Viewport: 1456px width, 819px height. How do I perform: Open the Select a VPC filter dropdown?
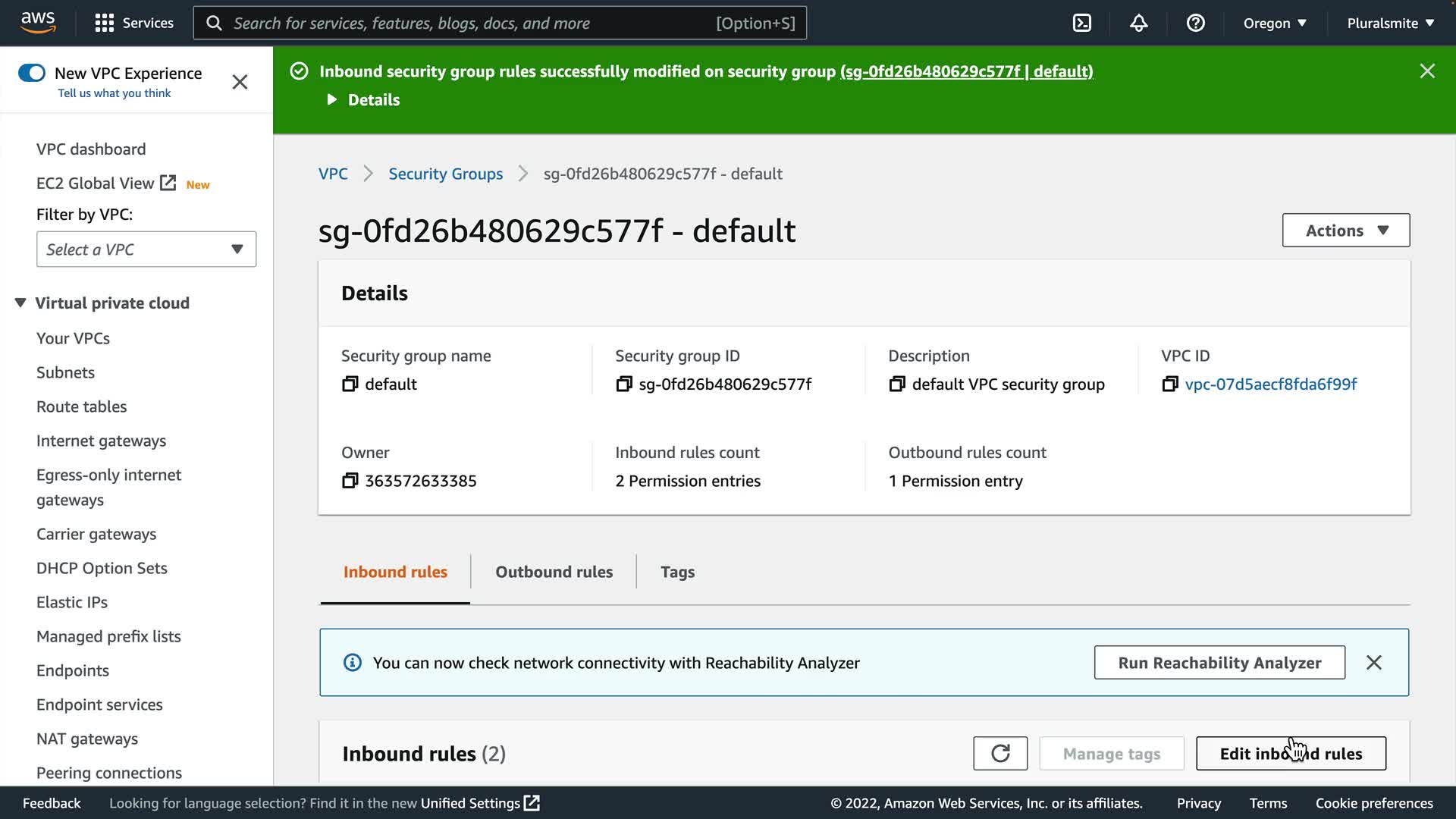tap(146, 249)
